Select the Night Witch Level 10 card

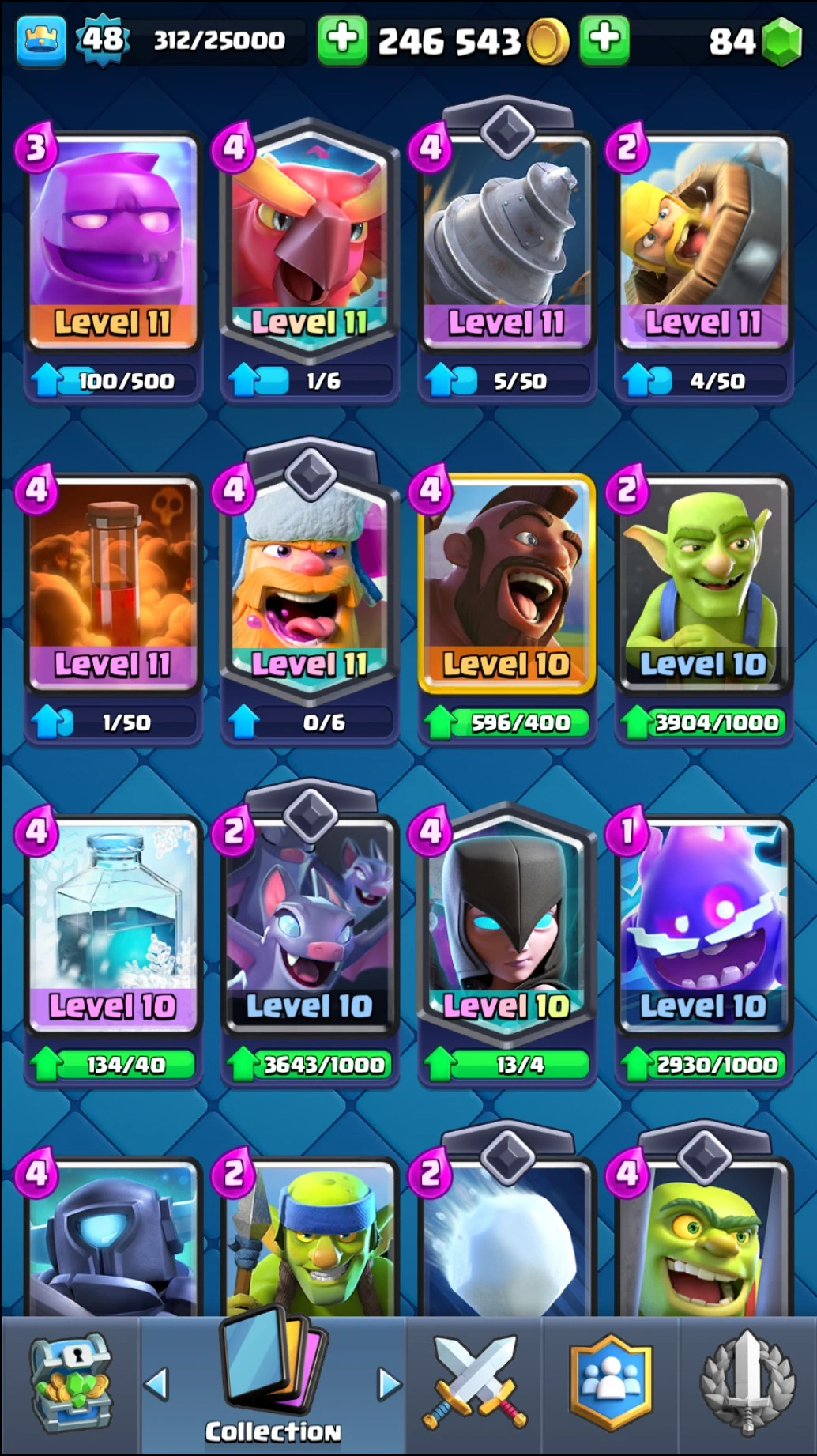[x=506, y=923]
